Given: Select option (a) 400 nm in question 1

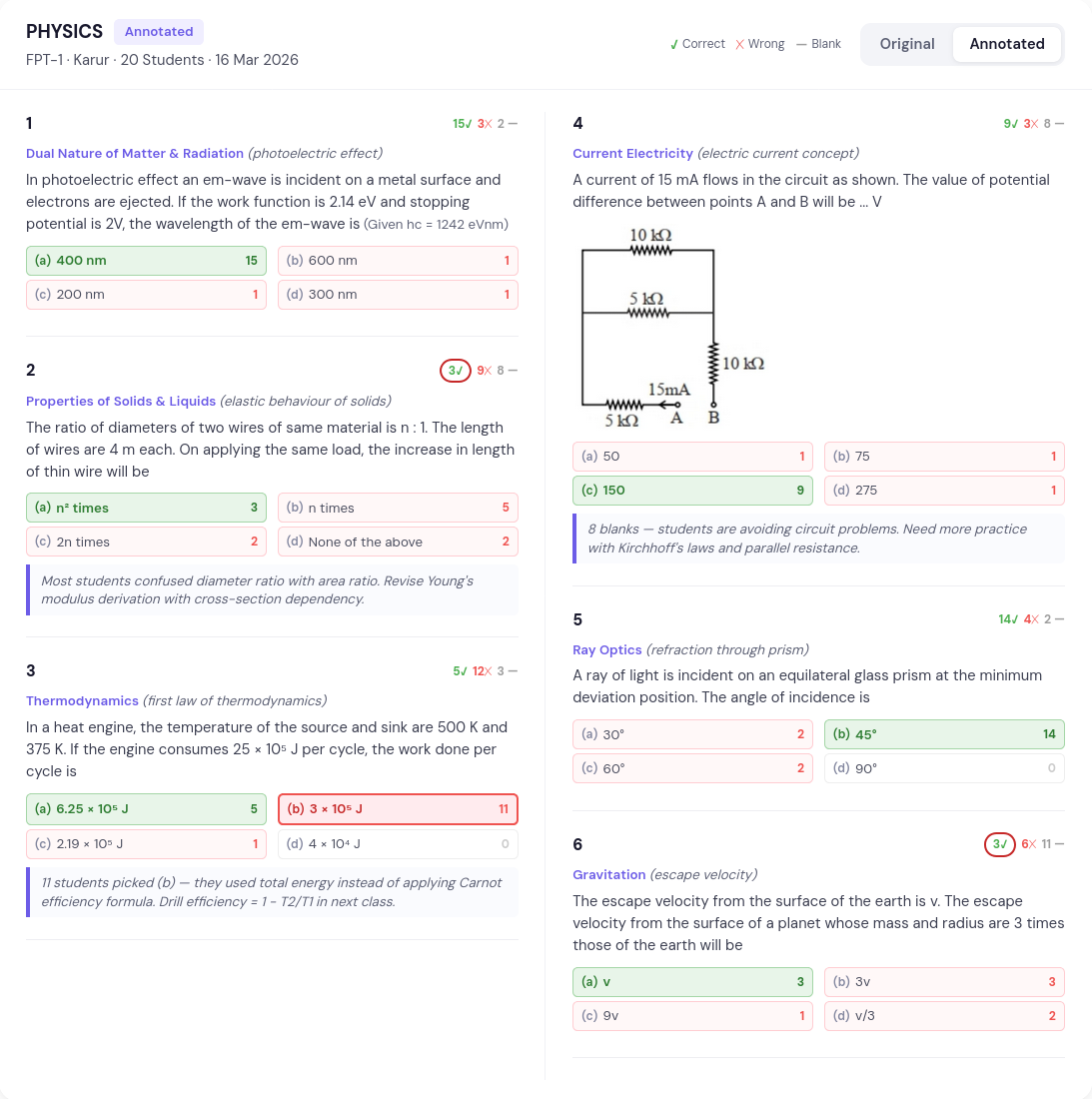Looking at the screenshot, I should pyautogui.click(x=146, y=261).
